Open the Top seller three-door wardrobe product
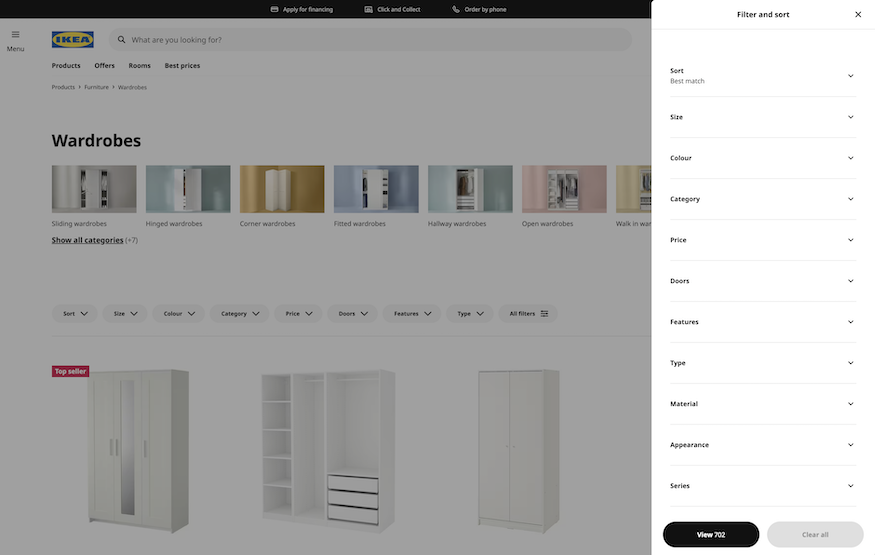 click(138, 451)
